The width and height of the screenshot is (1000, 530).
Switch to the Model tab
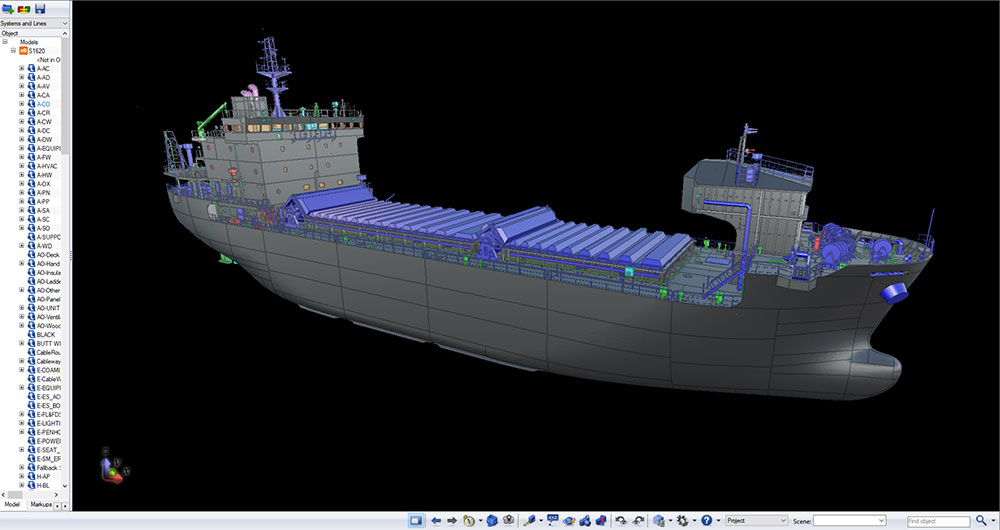tap(12, 506)
